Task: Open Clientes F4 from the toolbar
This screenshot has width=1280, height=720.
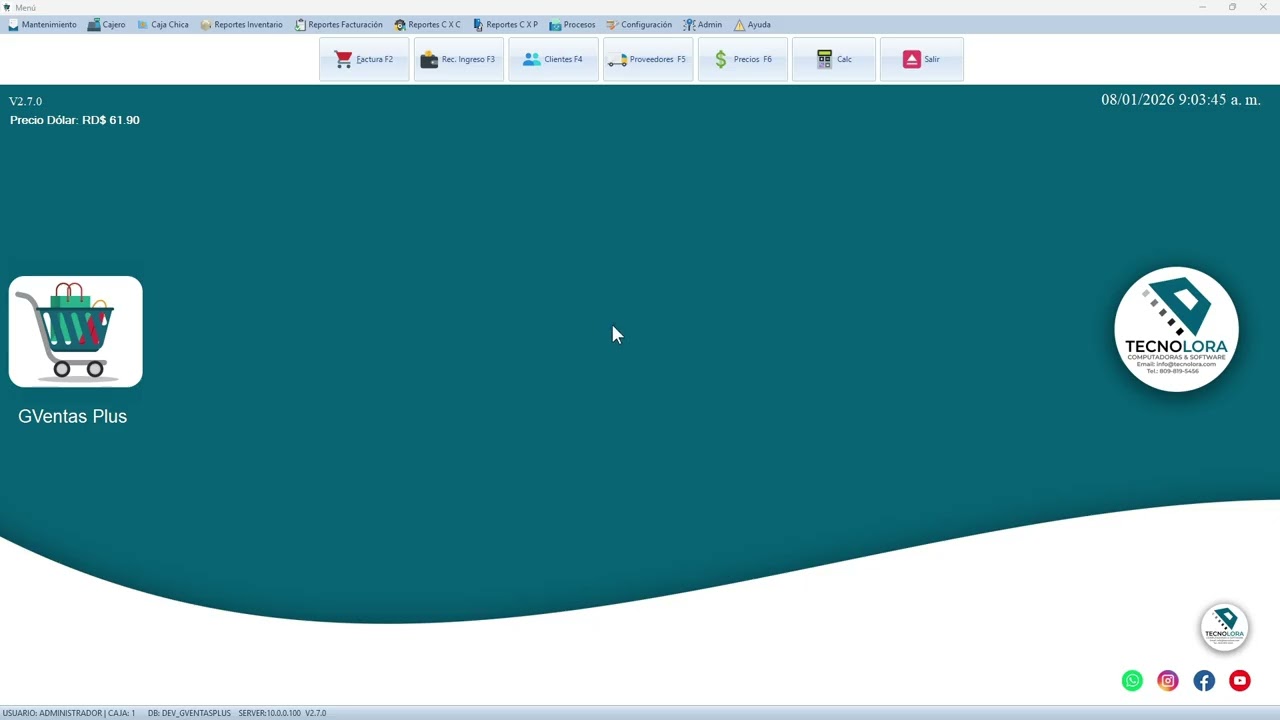Action: [x=553, y=59]
